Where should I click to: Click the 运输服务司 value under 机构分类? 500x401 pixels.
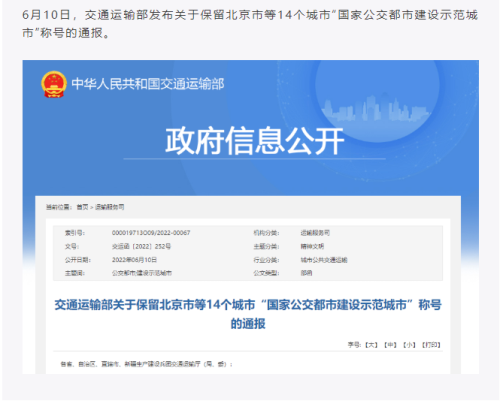pyautogui.click(x=315, y=233)
